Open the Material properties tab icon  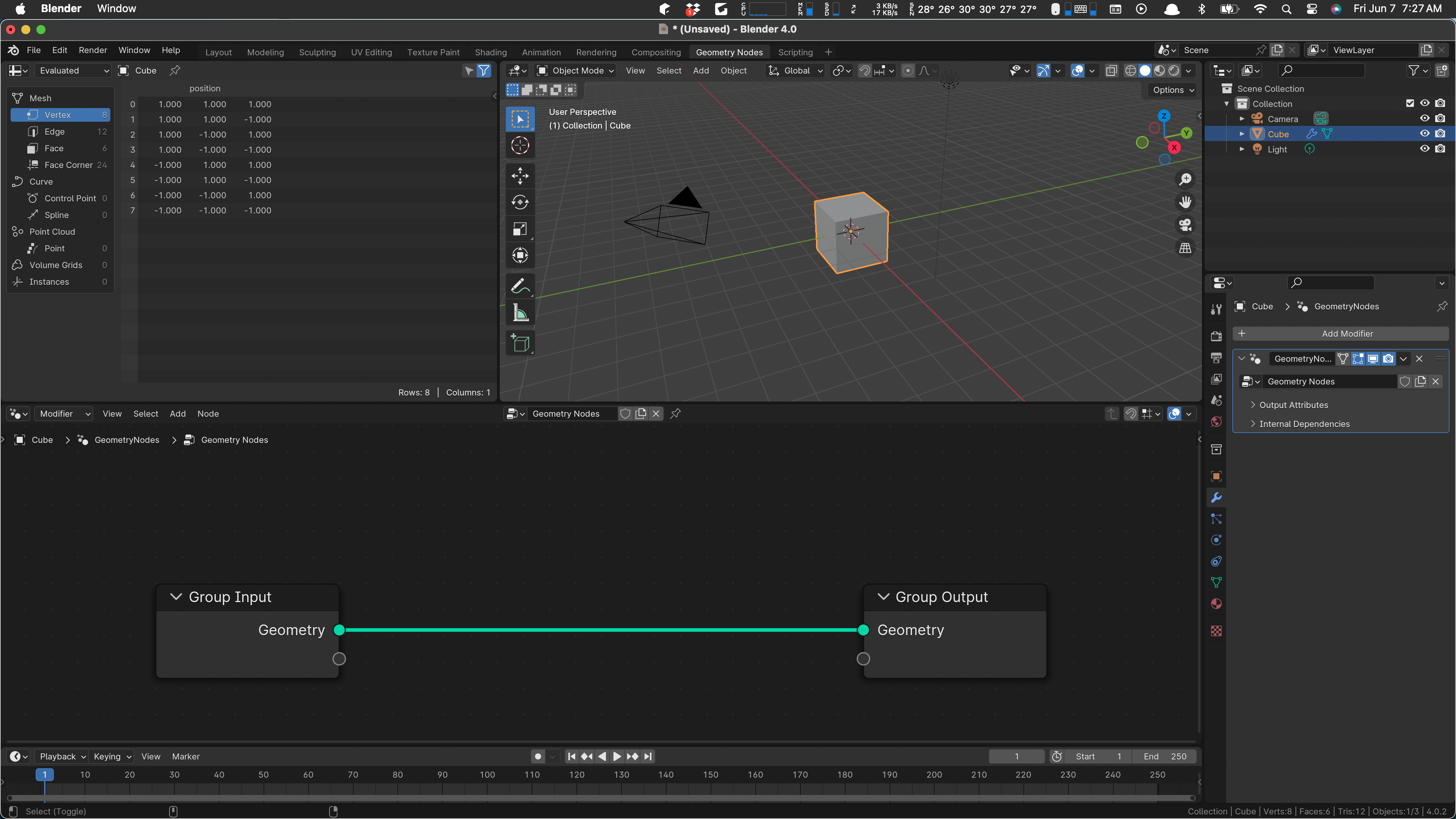coord(1216,604)
